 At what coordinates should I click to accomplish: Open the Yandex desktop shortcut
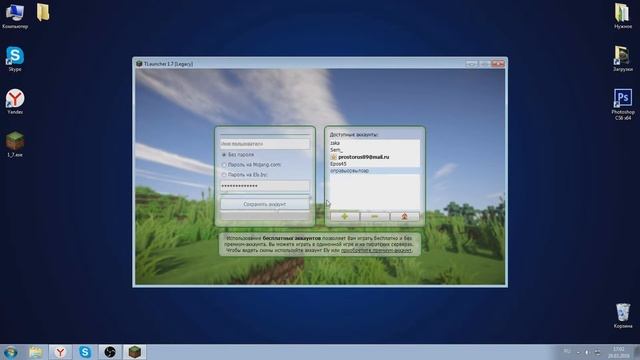[15, 102]
